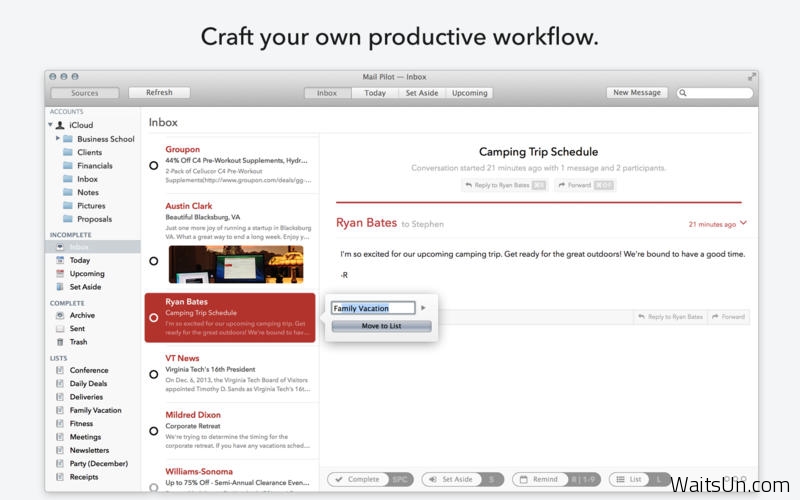
Task: Toggle completion circle for Mildred Dixon
Action: (x=154, y=431)
